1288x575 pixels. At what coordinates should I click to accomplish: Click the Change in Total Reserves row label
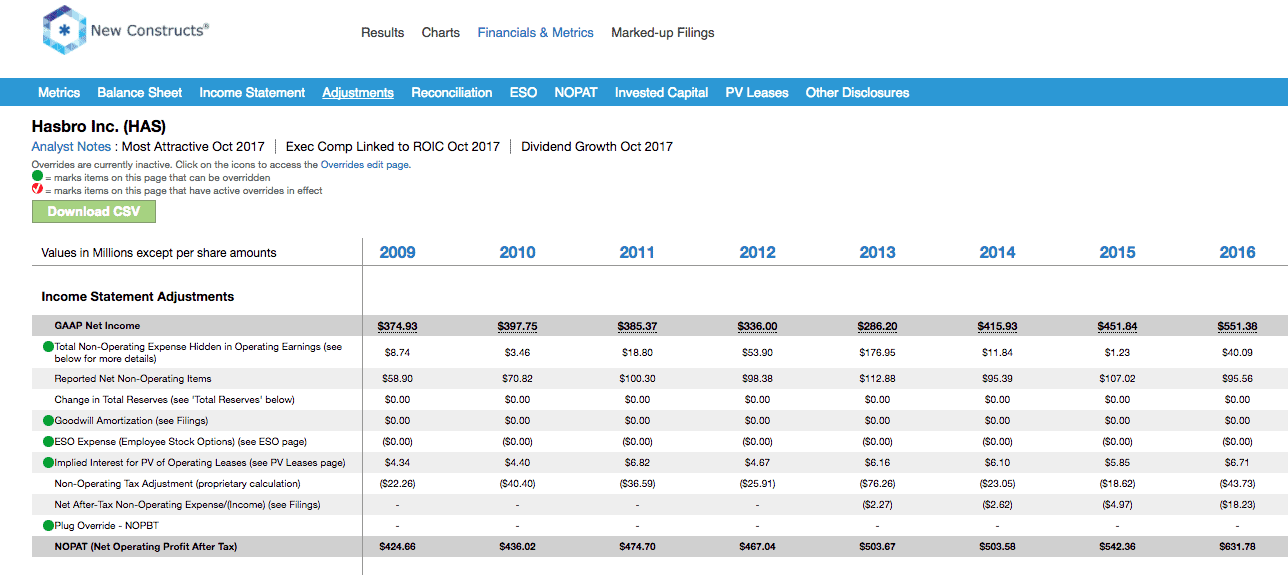click(x=175, y=400)
